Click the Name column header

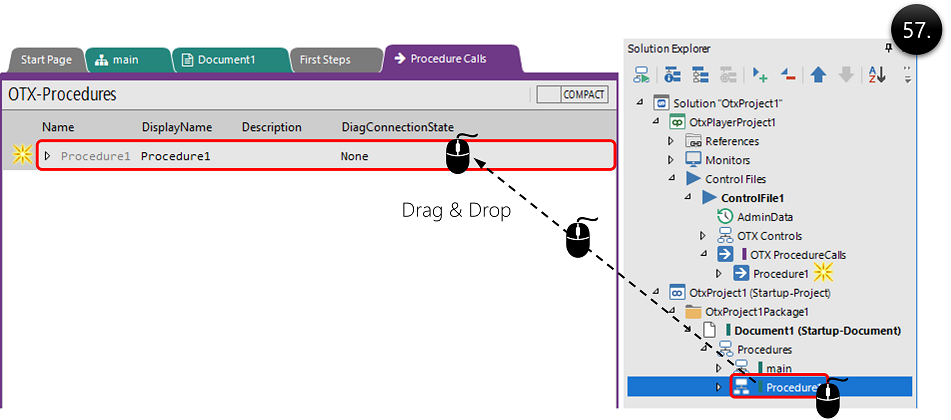tap(58, 127)
